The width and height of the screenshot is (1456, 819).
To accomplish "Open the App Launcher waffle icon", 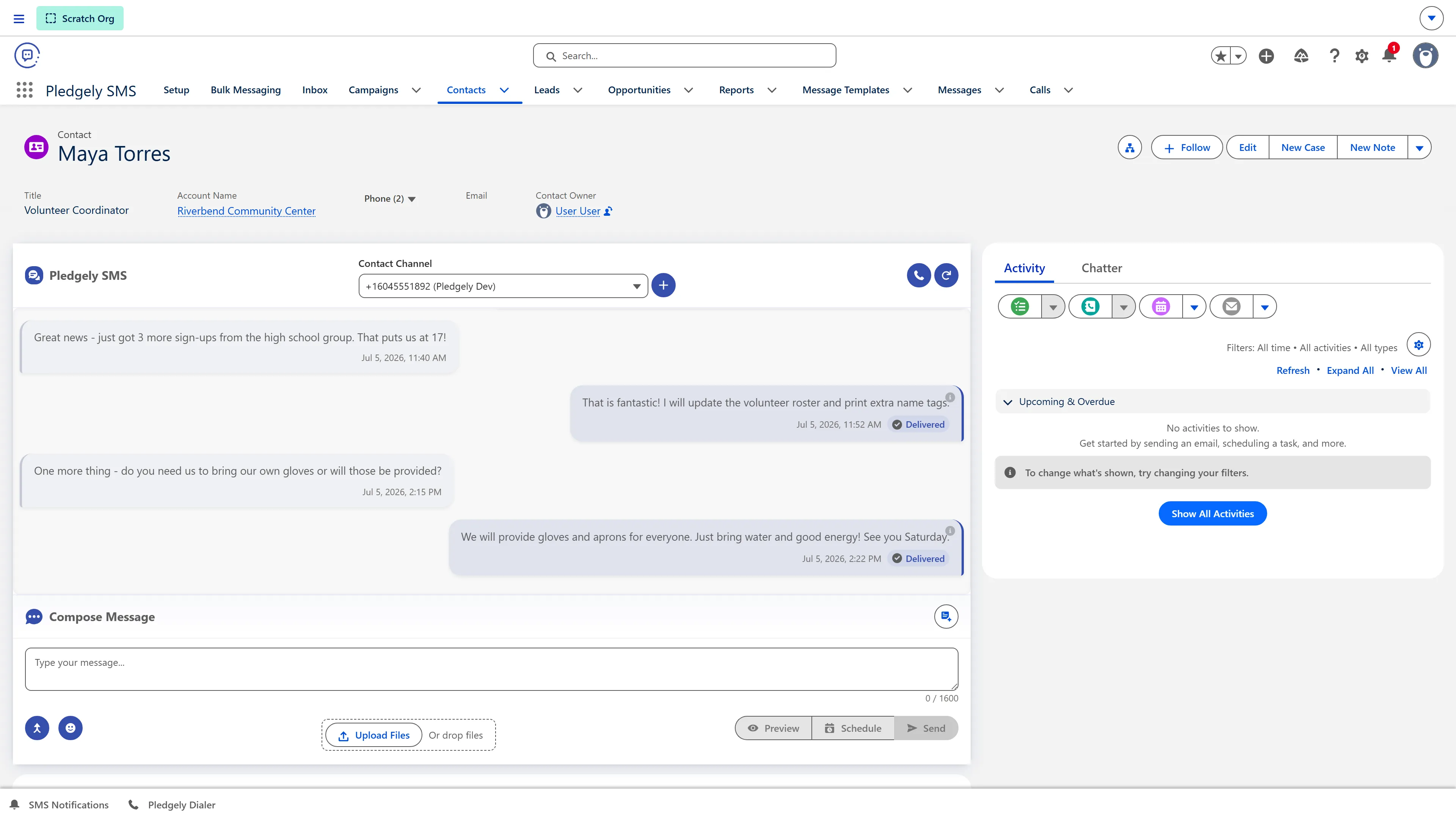I will pyautogui.click(x=24, y=90).
